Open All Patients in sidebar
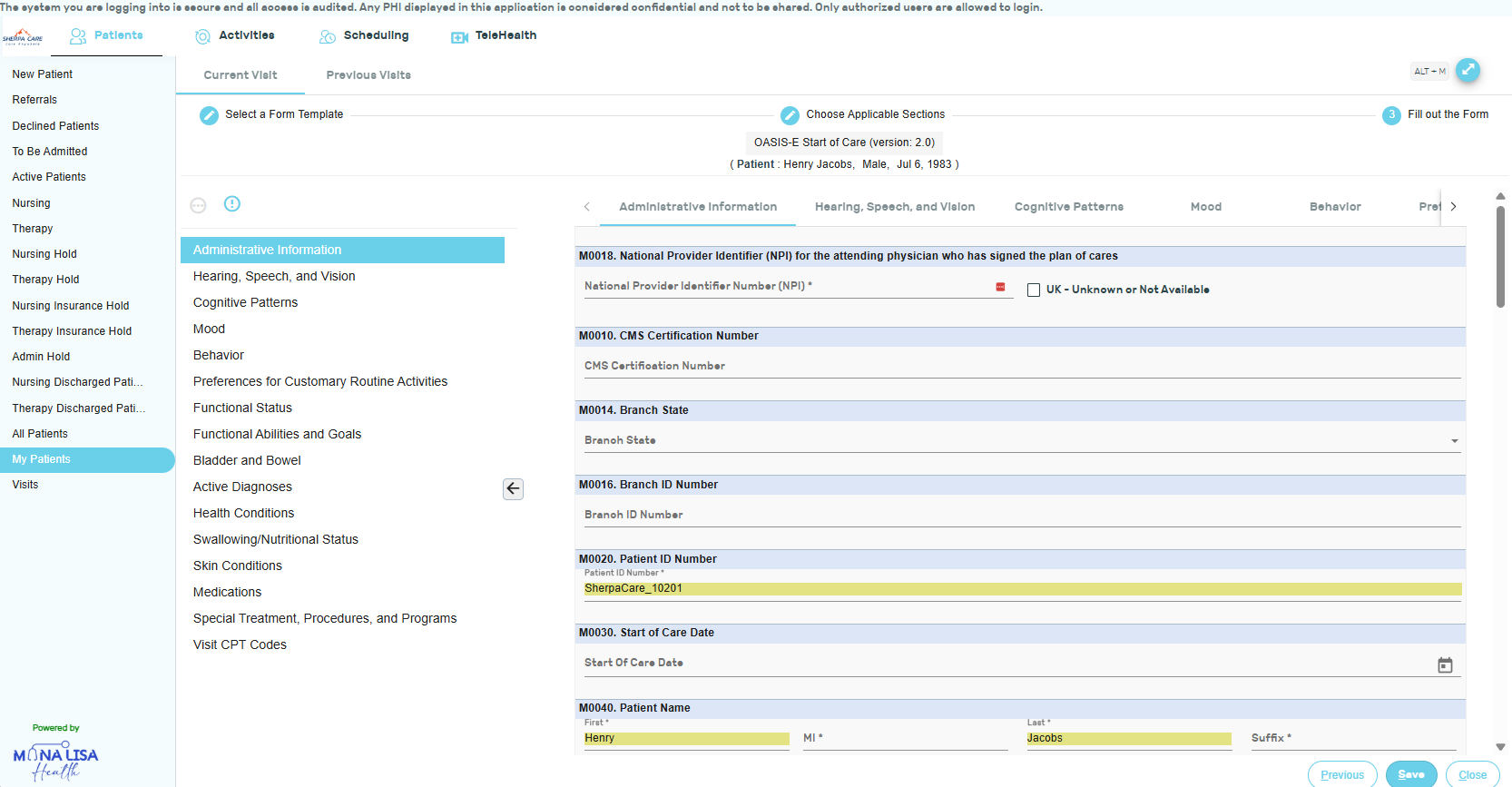This screenshot has height=787, width=1512. click(40, 434)
